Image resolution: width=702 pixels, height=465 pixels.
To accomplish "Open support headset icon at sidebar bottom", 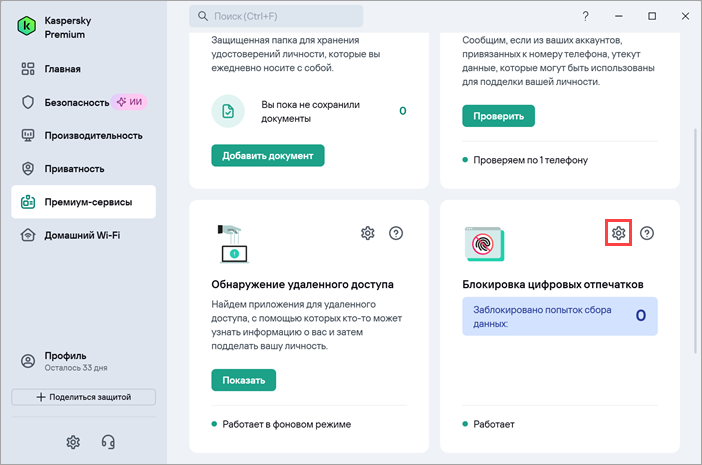I will point(108,442).
